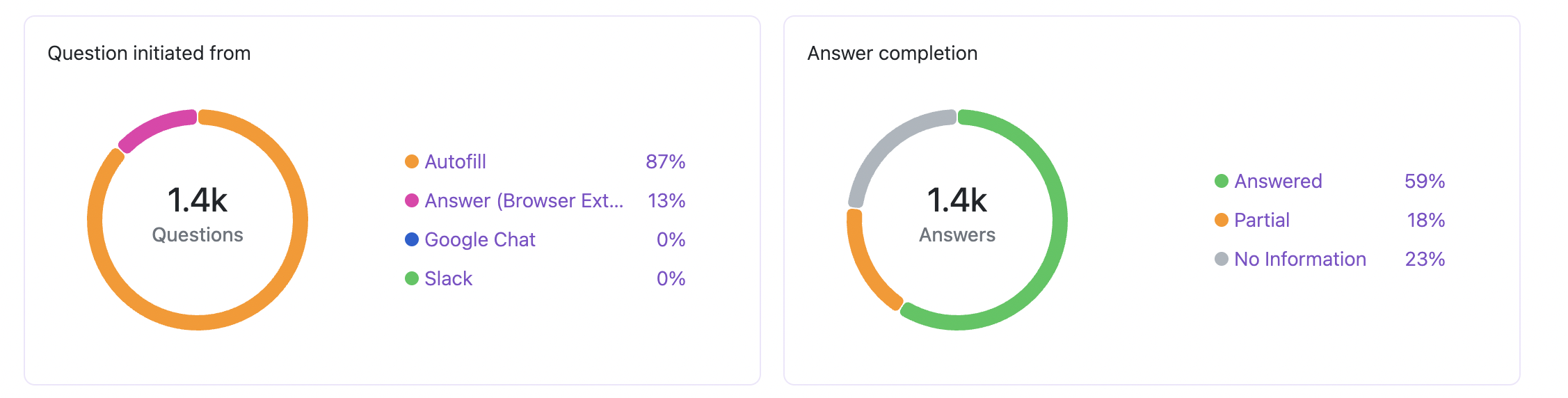The width and height of the screenshot is (1568, 398).
Task: Open the Answer (Browser Ext... link
Action: [523, 200]
